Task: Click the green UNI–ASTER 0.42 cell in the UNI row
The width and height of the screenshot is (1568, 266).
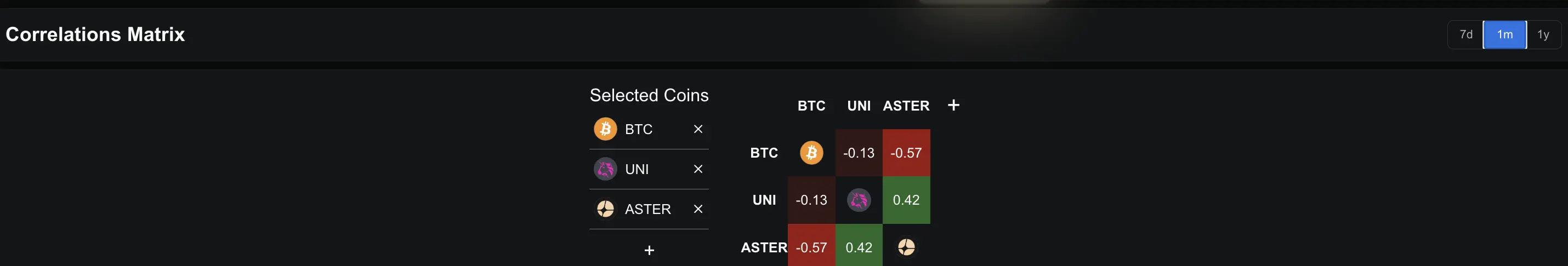Action: pyautogui.click(x=906, y=200)
